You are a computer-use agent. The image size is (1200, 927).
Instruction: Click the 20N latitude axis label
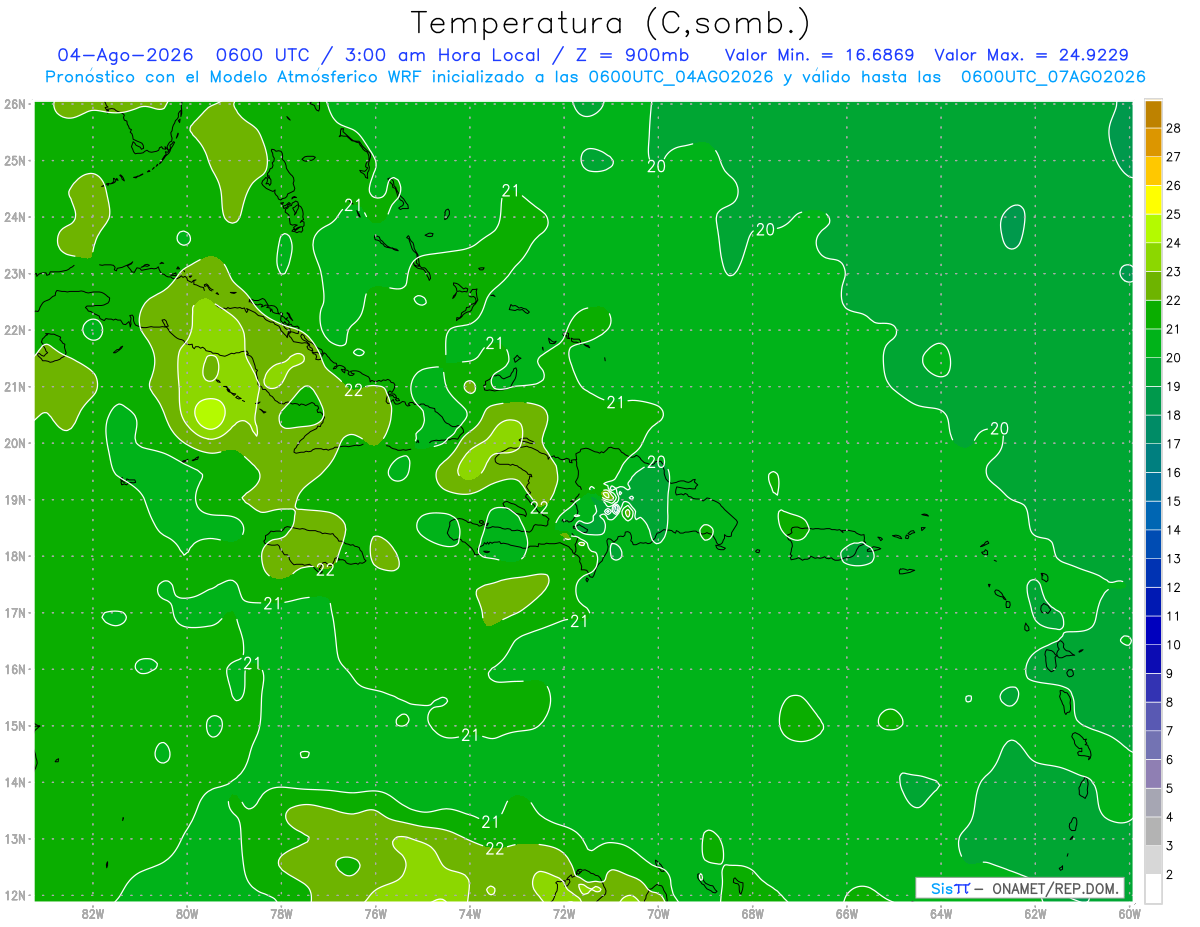15,443
